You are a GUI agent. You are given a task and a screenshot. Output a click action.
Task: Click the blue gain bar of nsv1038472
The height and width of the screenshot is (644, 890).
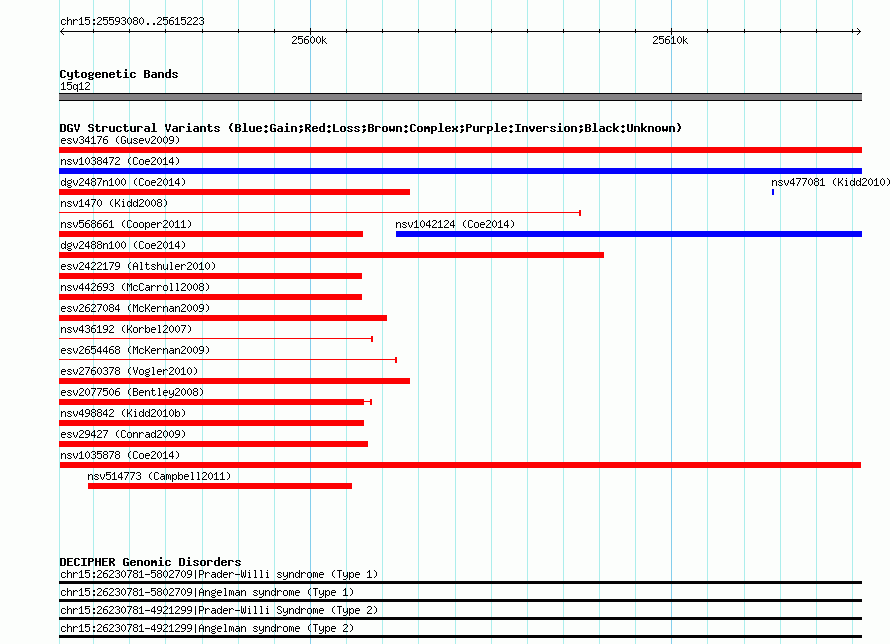(460, 171)
